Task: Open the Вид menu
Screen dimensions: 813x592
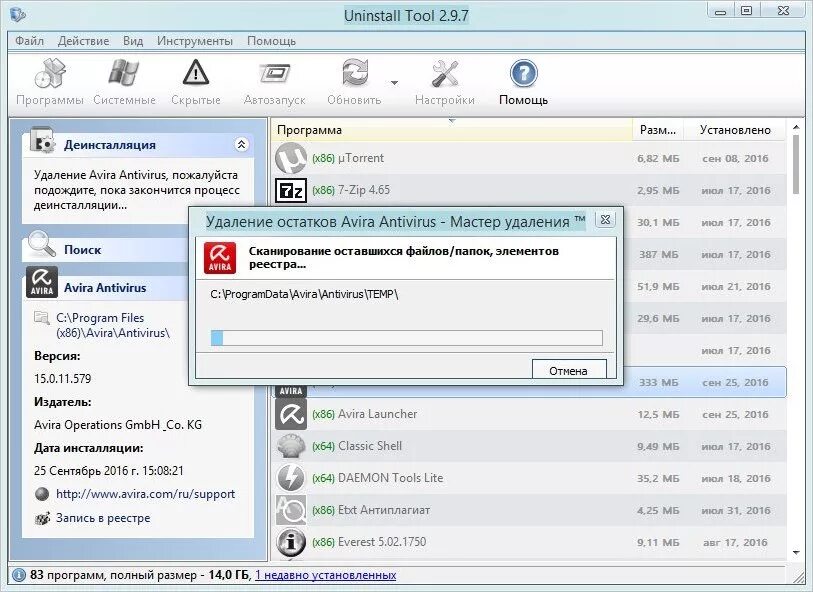Action: pos(133,41)
